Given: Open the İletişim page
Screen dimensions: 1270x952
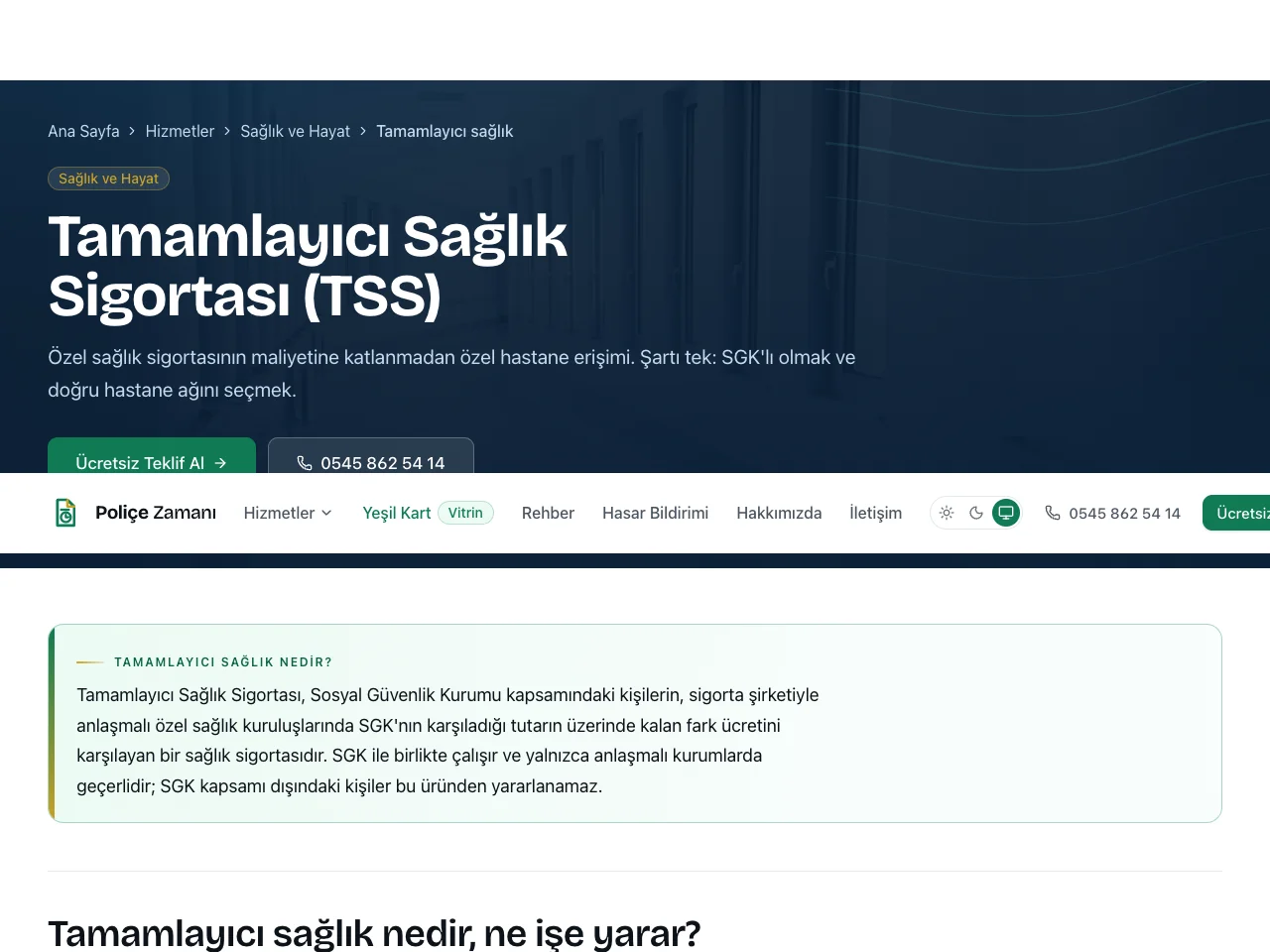Looking at the screenshot, I should pos(876,513).
